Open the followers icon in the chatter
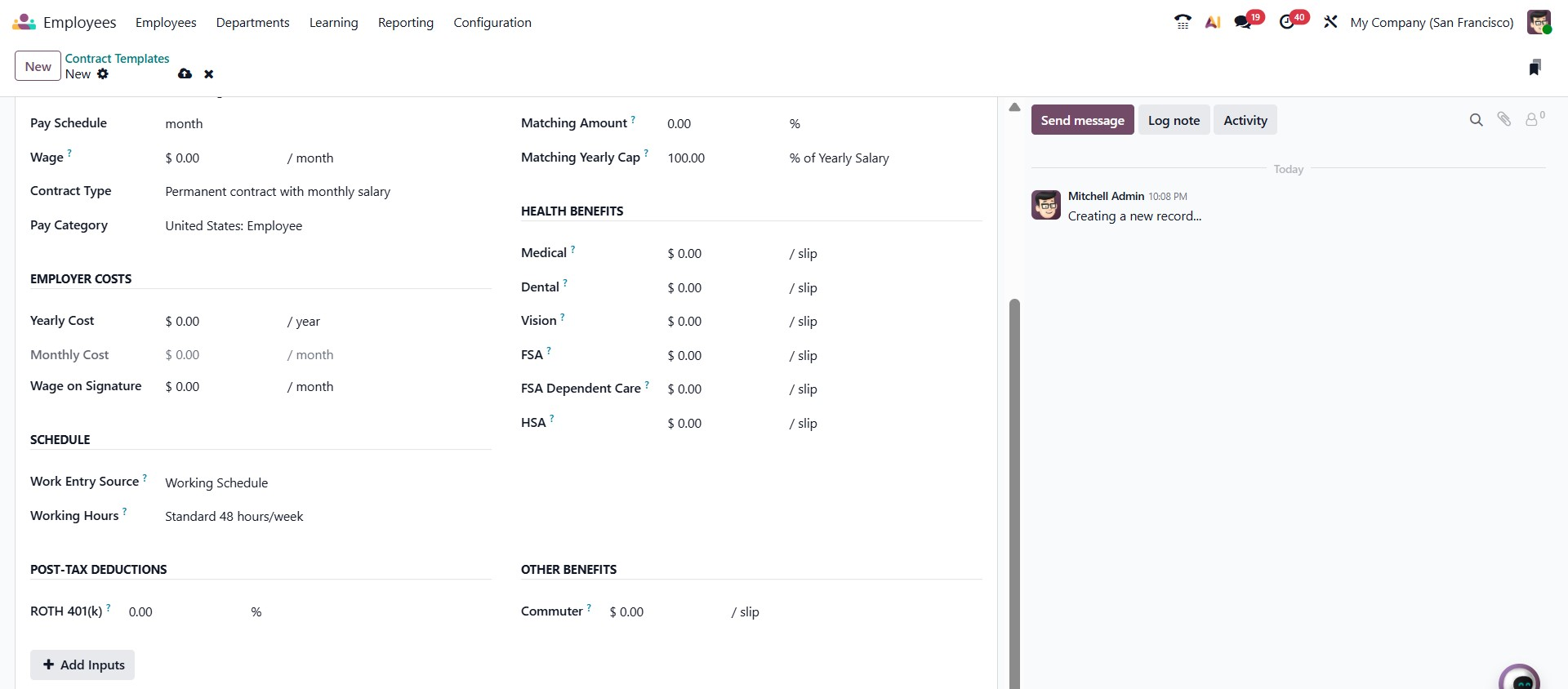Screen dimensions: 1568x689 point(1533,120)
